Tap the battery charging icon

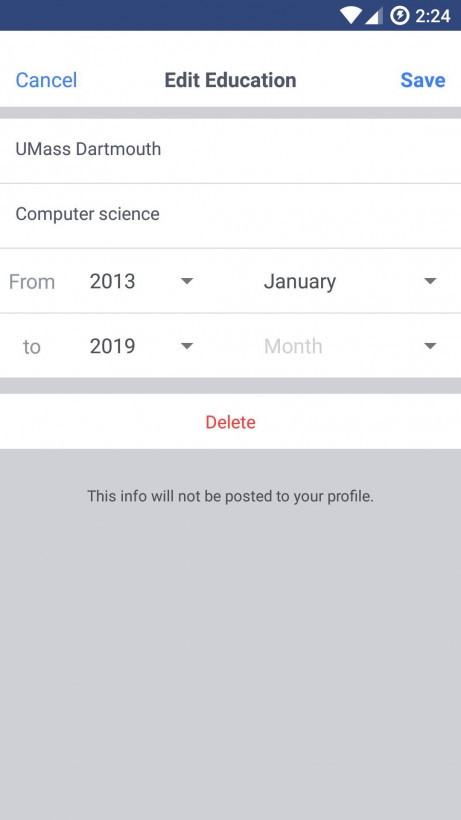click(400, 15)
